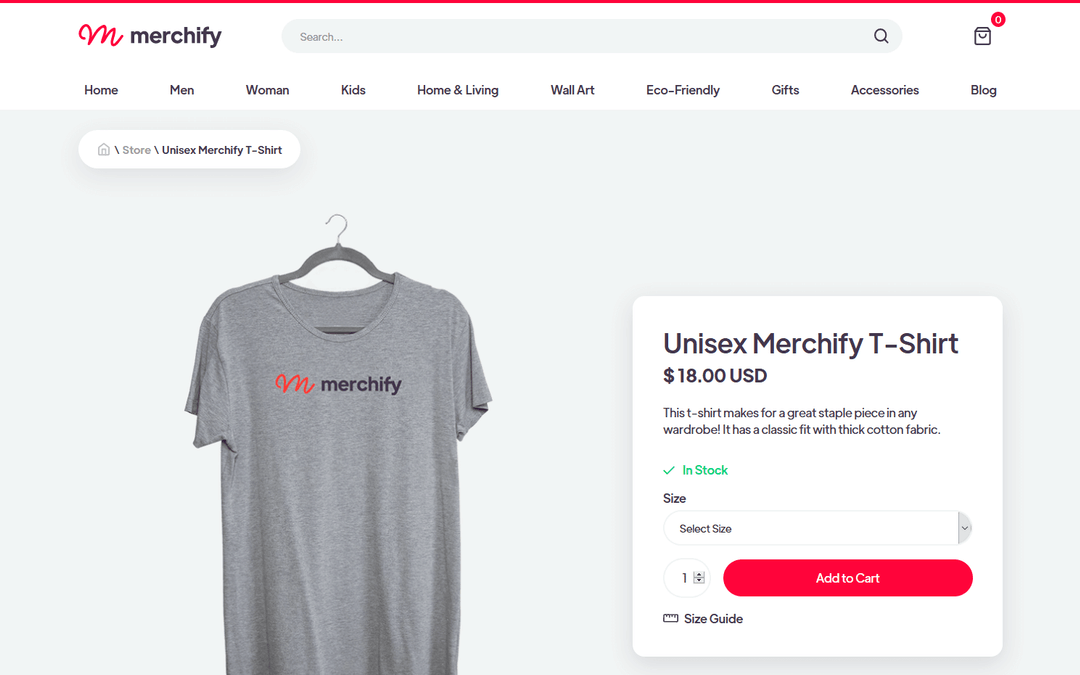Click the green In Stock checkmark icon
The height and width of the screenshot is (675, 1080).
pos(669,470)
